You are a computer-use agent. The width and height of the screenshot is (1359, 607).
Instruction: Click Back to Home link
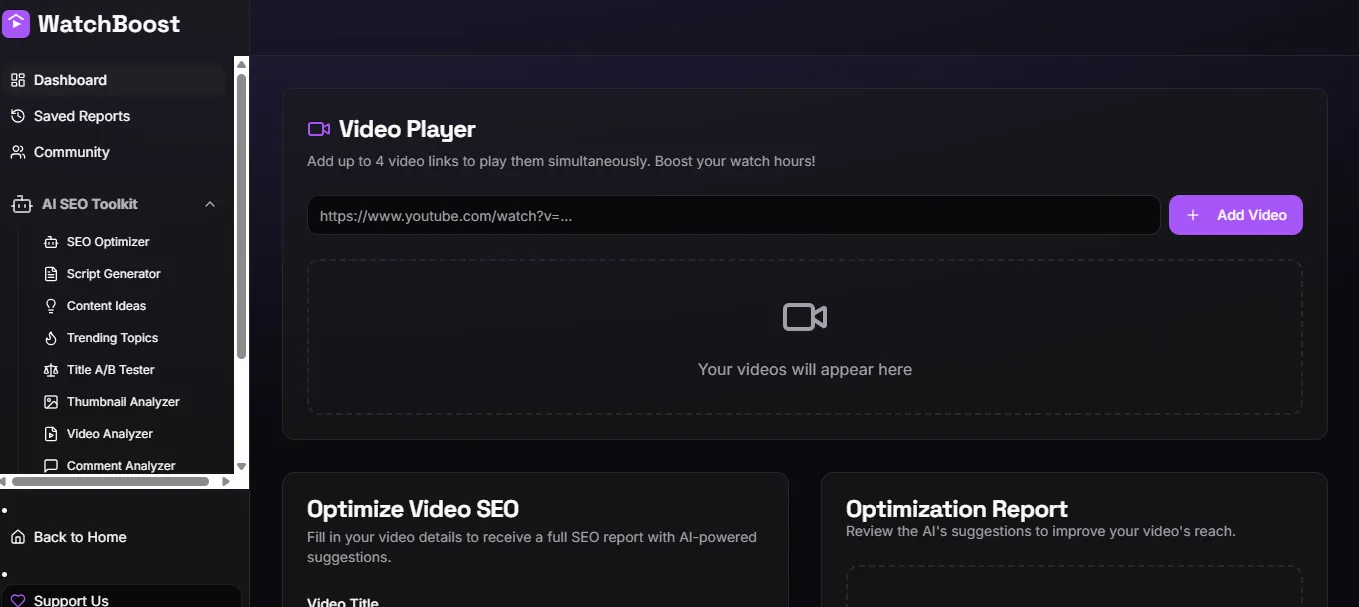pyautogui.click(x=79, y=537)
